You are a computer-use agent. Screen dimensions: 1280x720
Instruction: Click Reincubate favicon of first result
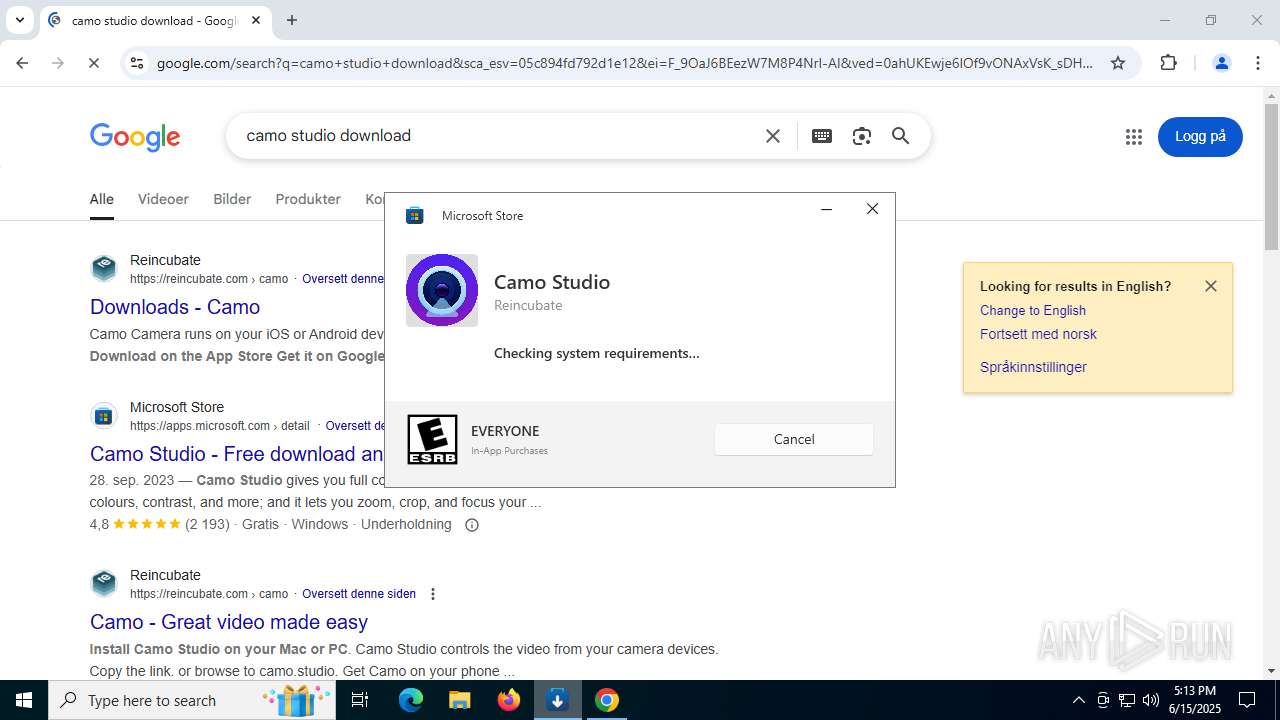[x=104, y=268]
